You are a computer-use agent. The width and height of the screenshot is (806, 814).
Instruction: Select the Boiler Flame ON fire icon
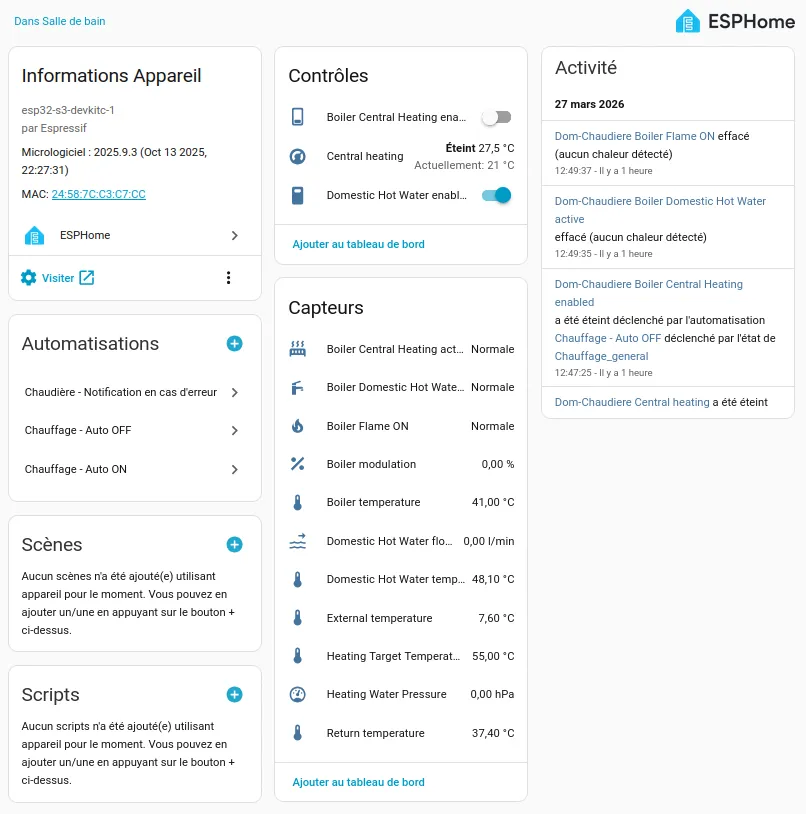pyautogui.click(x=297, y=425)
